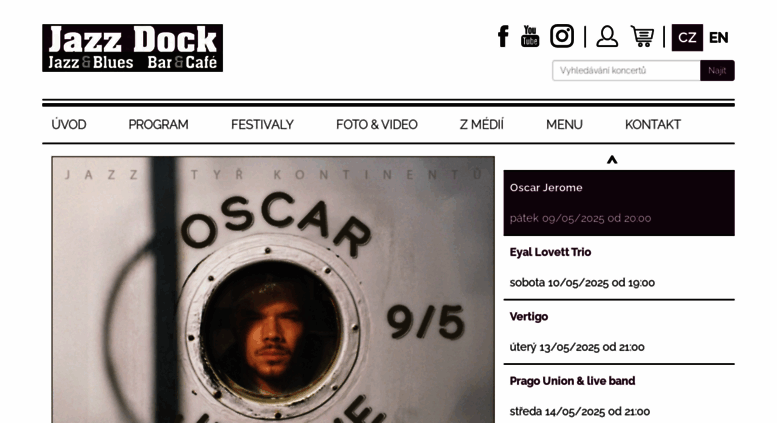Open the user account icon
This screenshot has width=777, height=423.
pyautogui.click(x=607, y=37)
